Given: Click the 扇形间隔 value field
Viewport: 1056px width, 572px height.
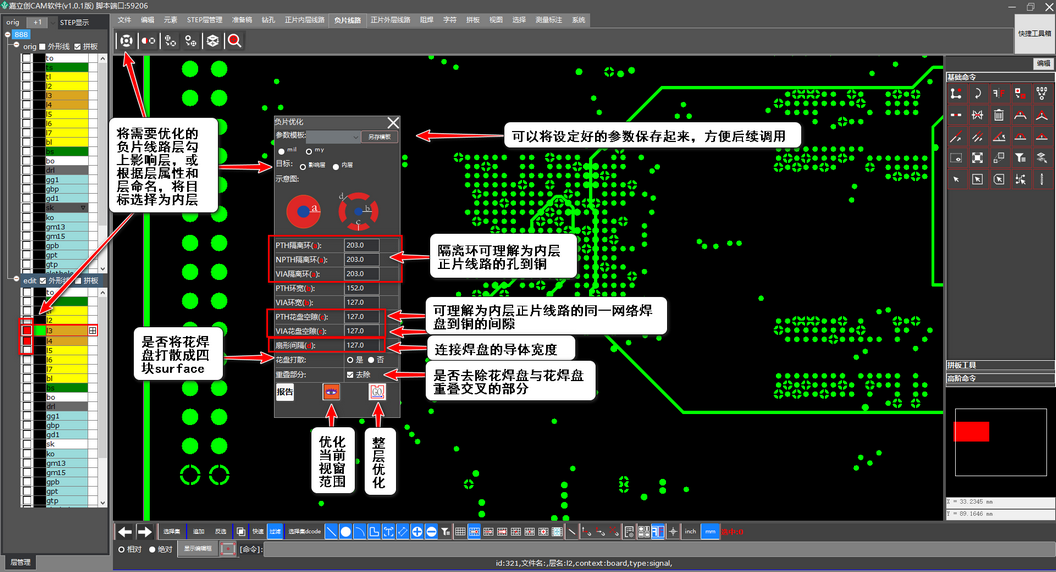Looking at the screenshot, I should [362, 346].
